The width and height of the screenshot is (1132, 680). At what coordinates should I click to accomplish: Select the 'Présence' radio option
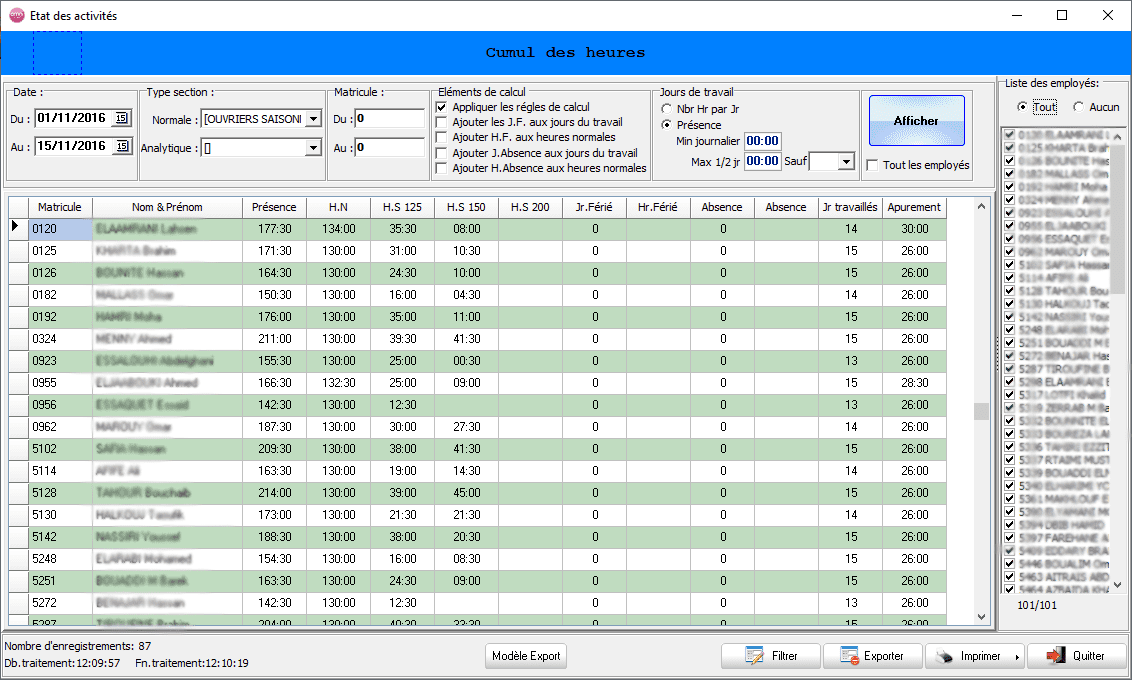tap(666, 125)
